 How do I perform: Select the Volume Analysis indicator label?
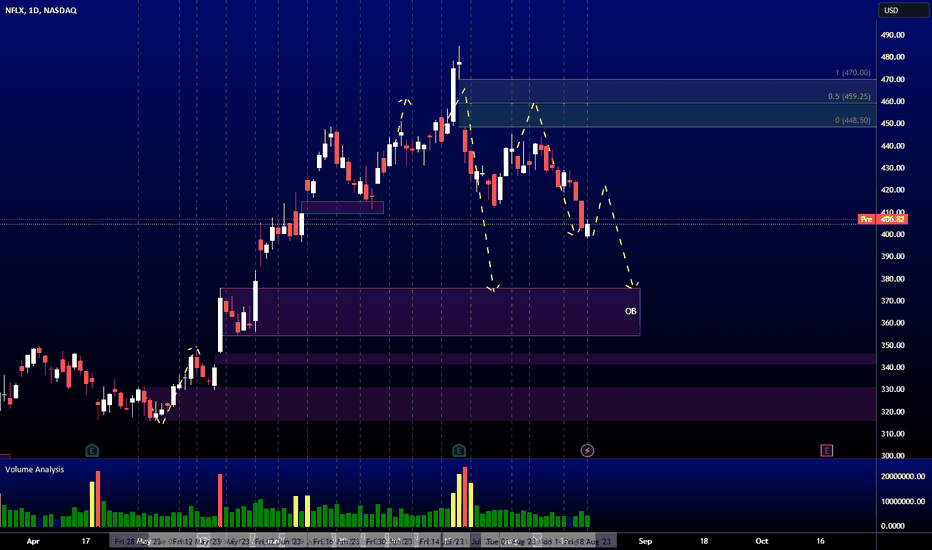coord(34,469)
